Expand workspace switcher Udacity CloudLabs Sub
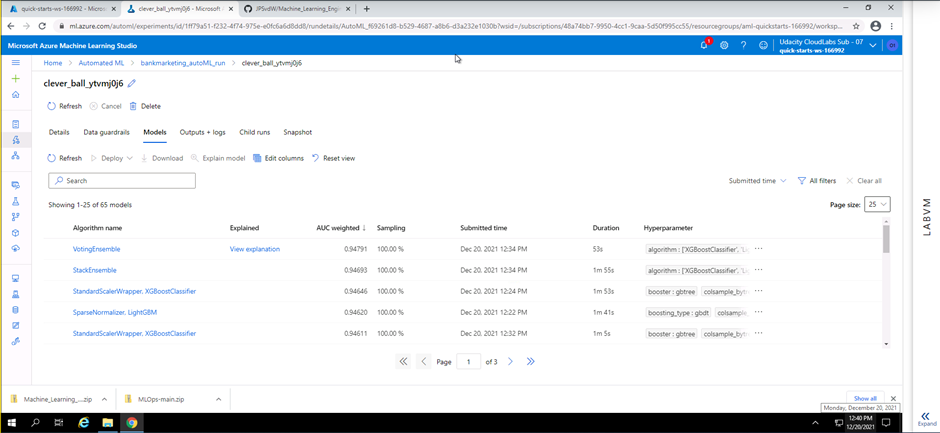This screenshot has height=433, width=940. click(872, 45)
